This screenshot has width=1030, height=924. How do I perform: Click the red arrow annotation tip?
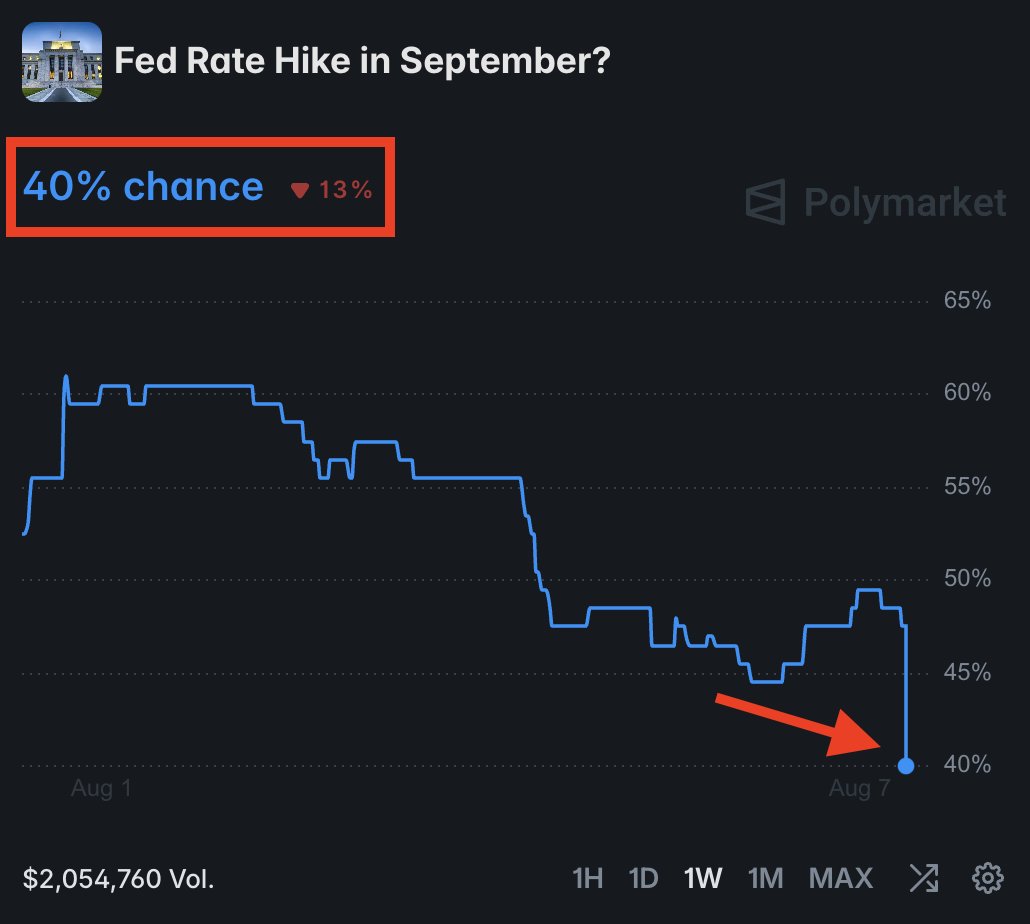point(877,745)
